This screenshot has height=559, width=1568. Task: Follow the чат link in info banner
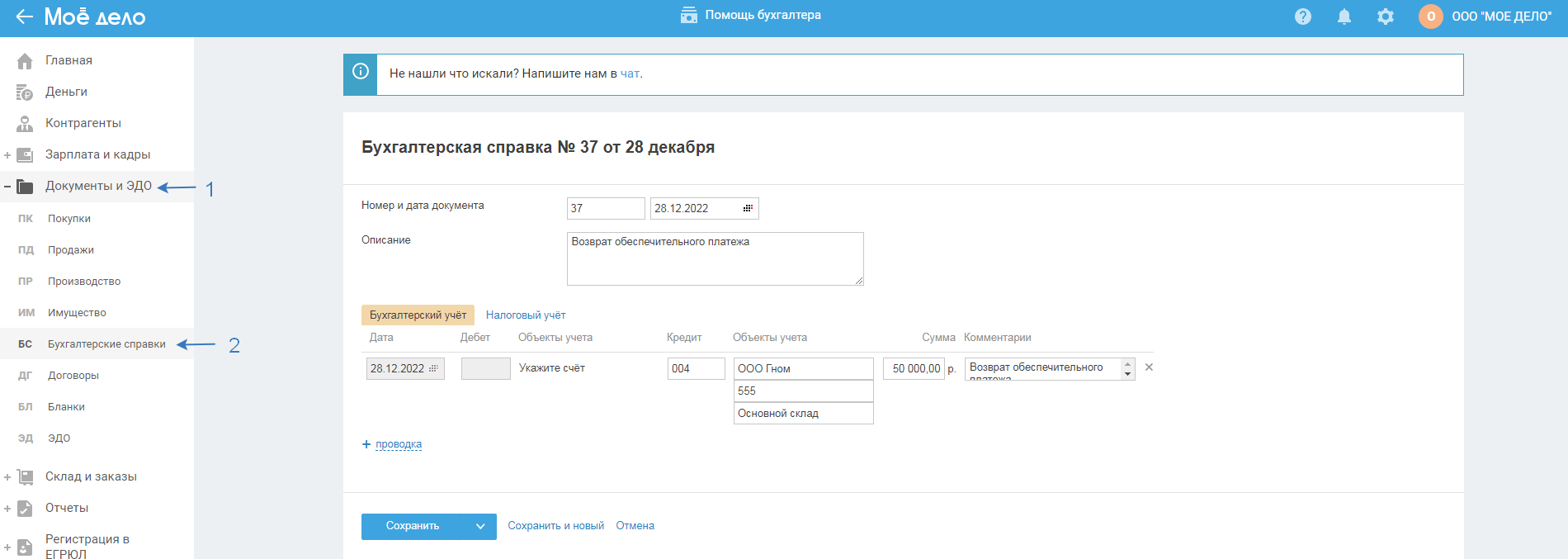click(630, 73)
